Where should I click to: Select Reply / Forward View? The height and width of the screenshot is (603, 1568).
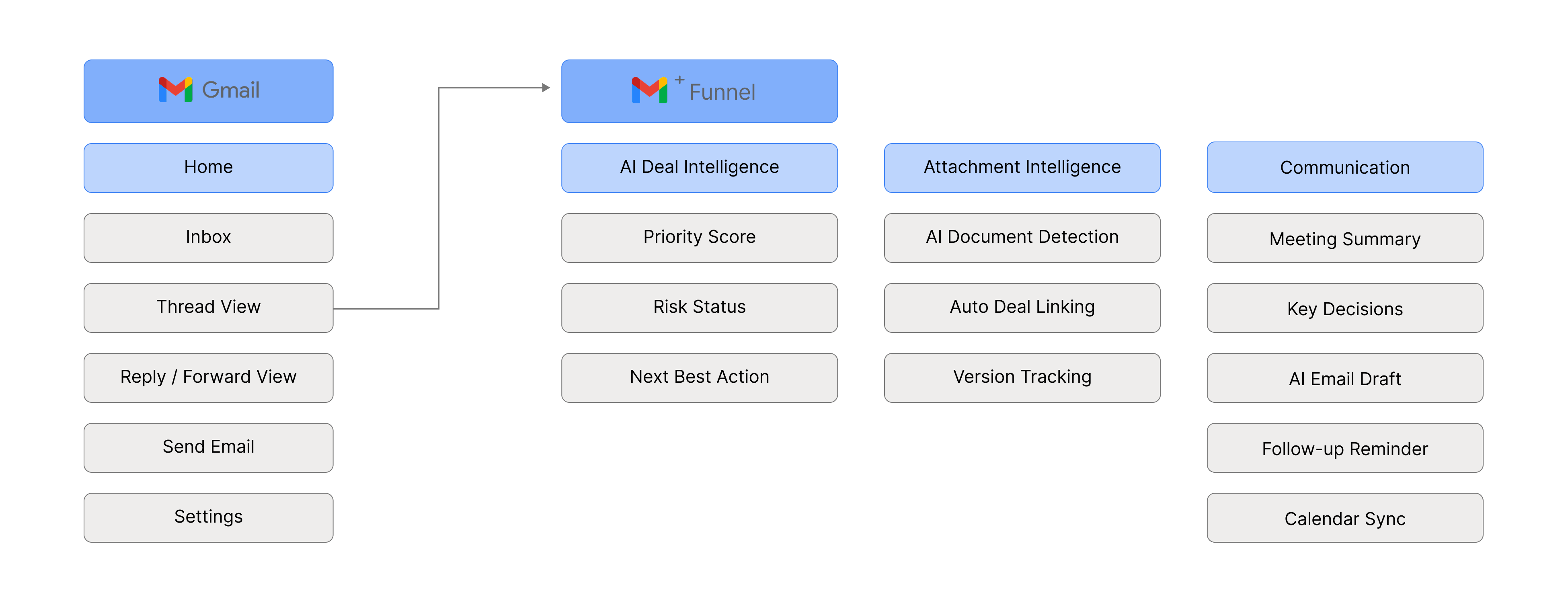(x=208, y=377)
